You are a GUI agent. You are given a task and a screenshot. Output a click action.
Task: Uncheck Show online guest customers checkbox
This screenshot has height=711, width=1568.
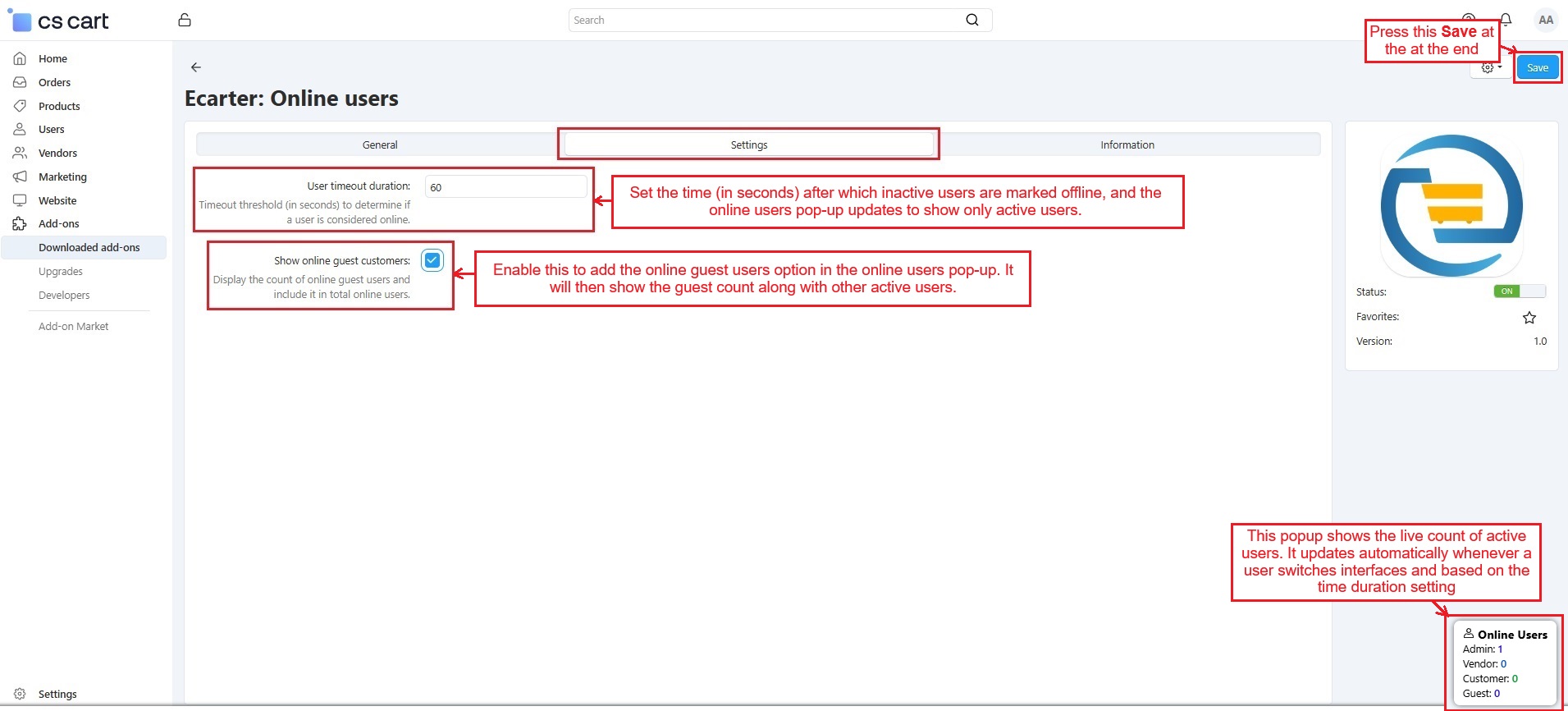coord(432,260)
